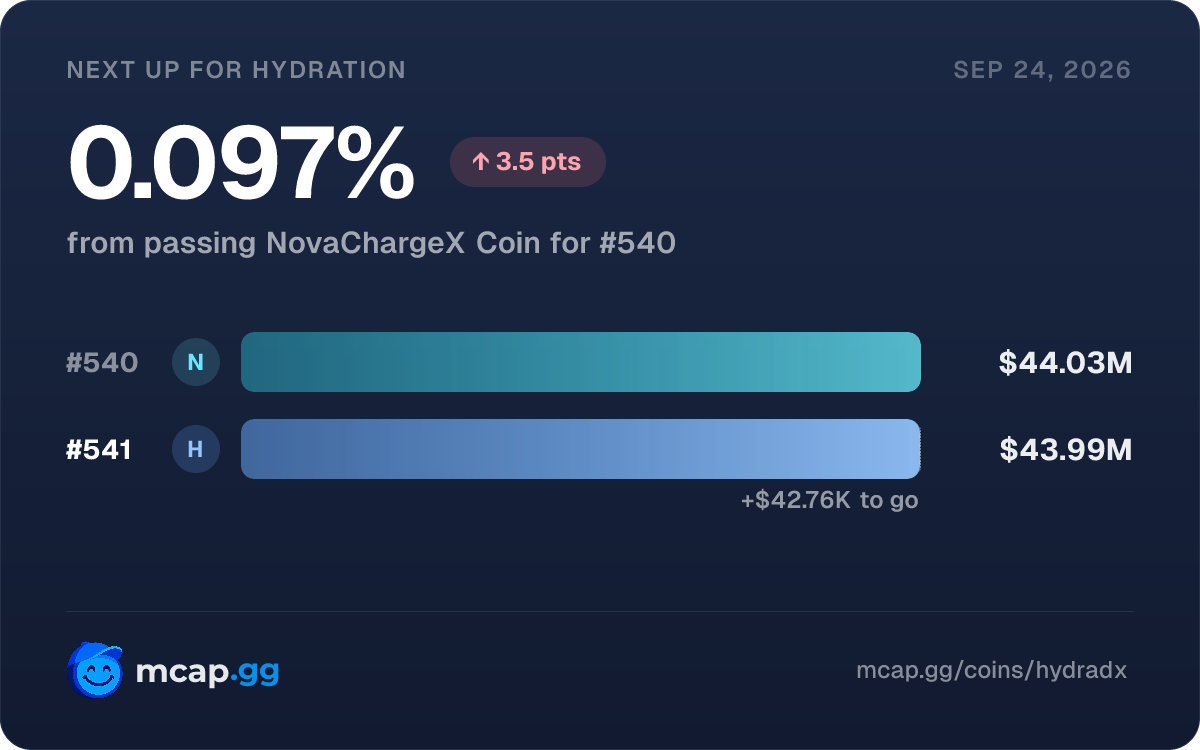The height and width of the screenshot is (750, 1200).
Task: Click the 0.097% headline figure
Action: pos(241,163)
